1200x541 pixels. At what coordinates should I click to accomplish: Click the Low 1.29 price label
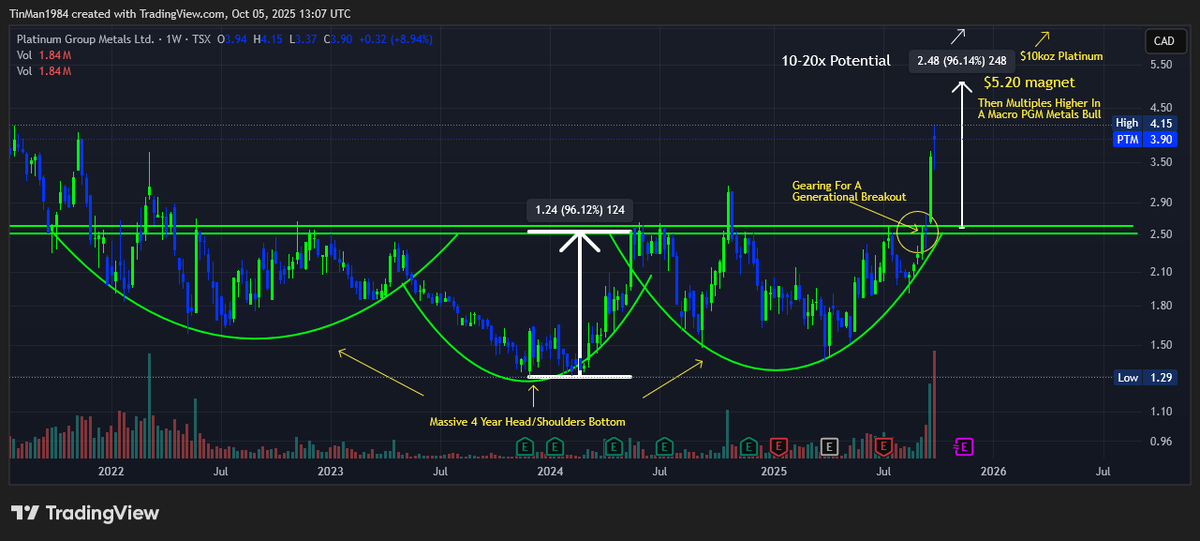click(1145, 378)
